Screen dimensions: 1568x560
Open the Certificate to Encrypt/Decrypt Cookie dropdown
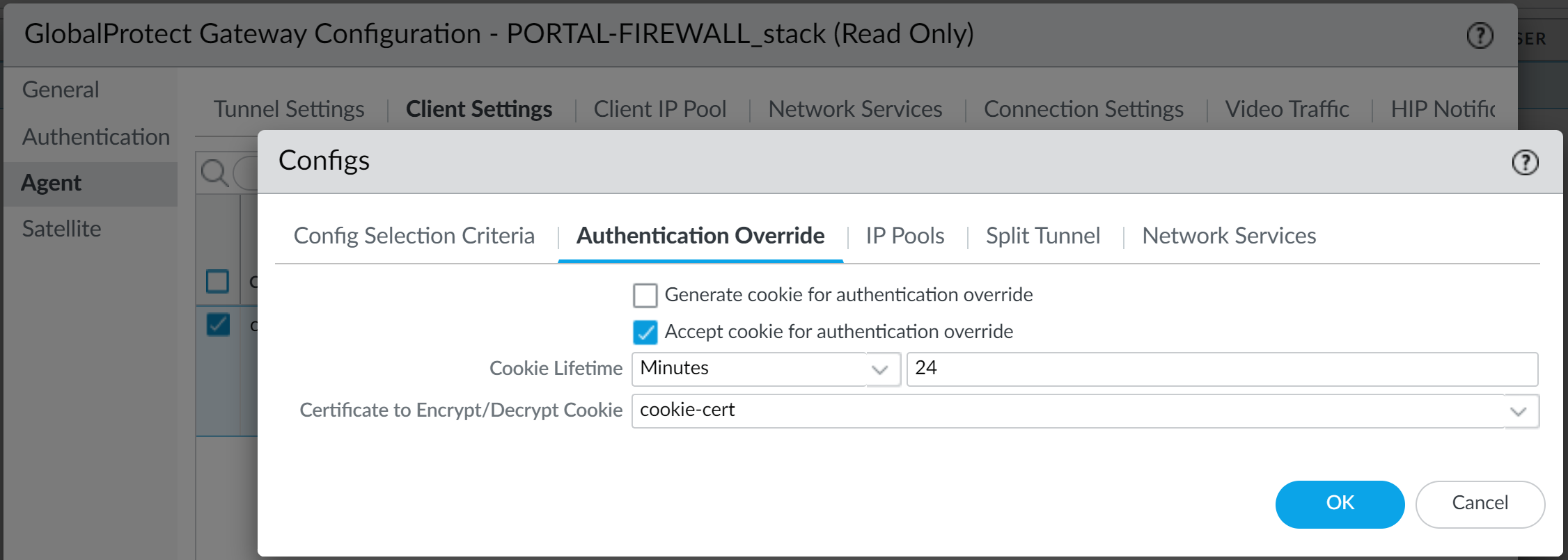coord(1520,411)
